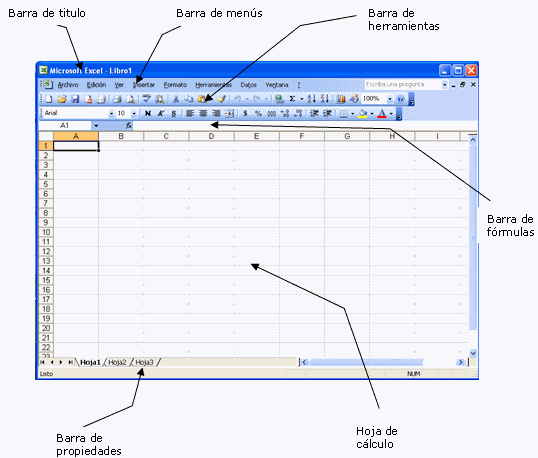Open the Formato menu
This screenshot has height=458, width=538.
tap(175, 85)
